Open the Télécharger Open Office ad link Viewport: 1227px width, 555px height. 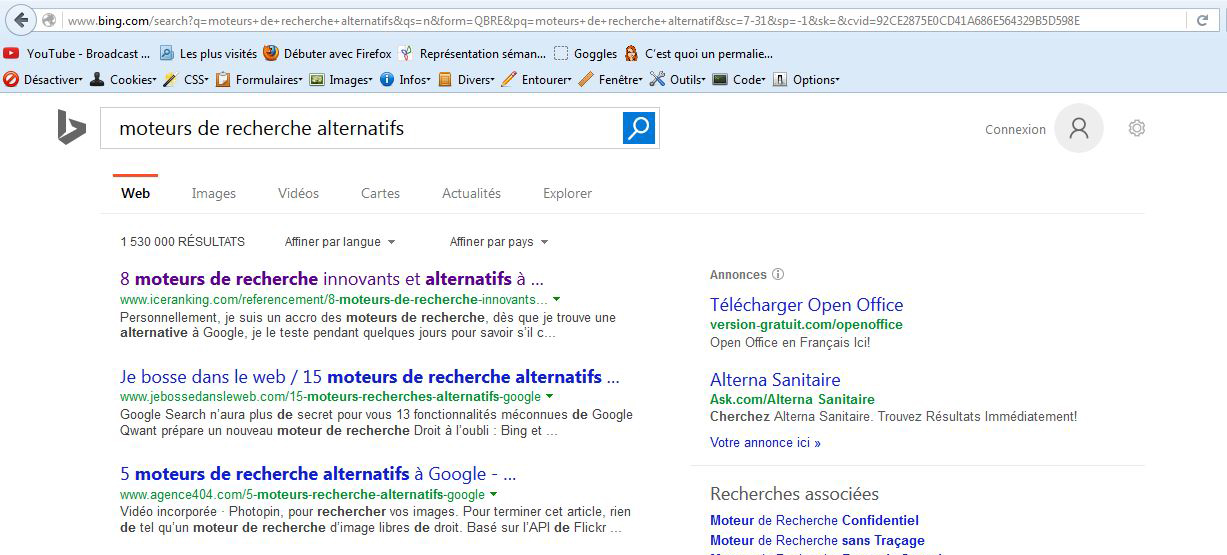[806, 305]
